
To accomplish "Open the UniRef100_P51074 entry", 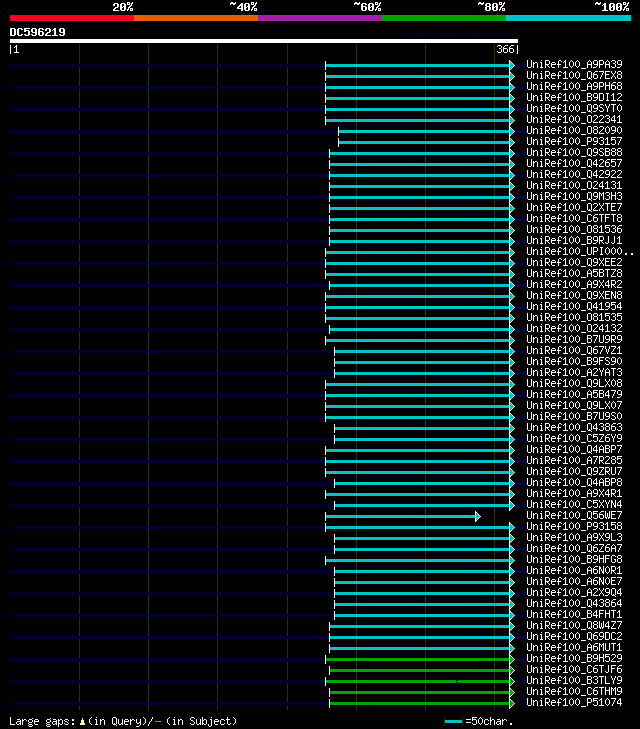I will tap(574, 702).
